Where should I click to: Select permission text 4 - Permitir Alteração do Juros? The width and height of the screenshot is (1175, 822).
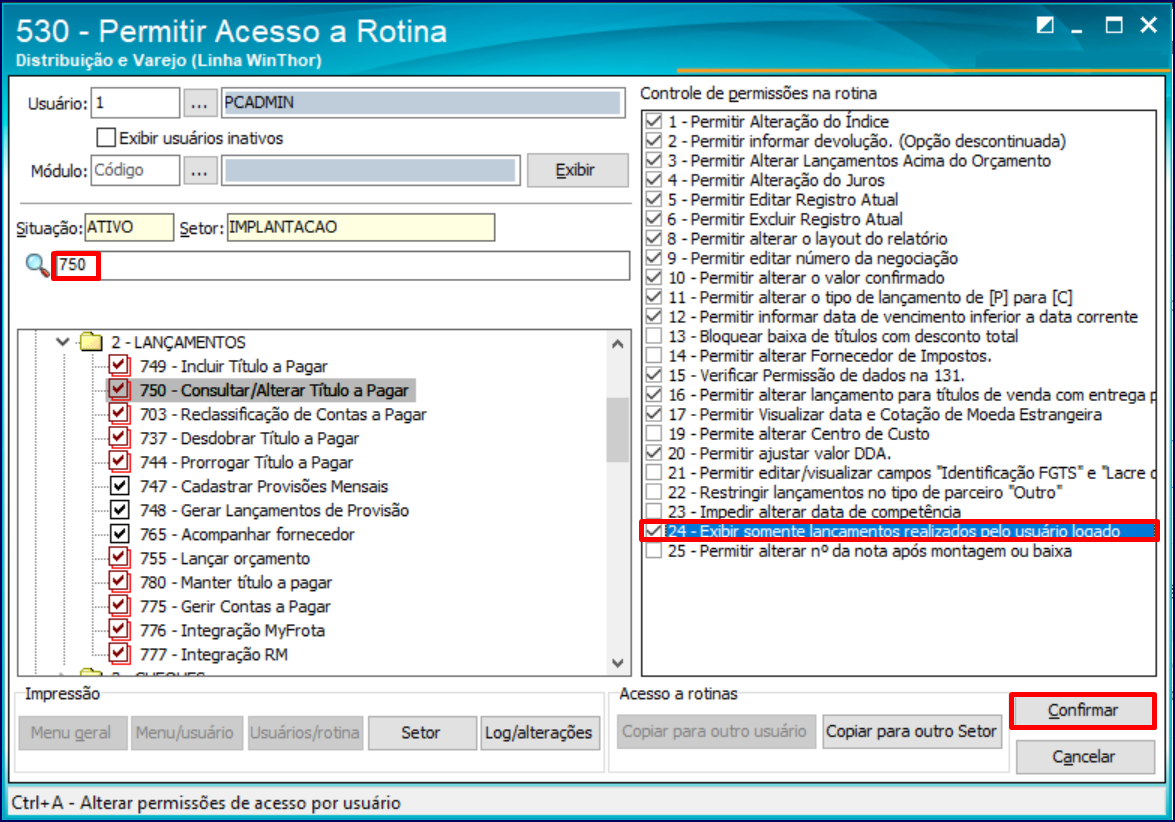[776, 180]
